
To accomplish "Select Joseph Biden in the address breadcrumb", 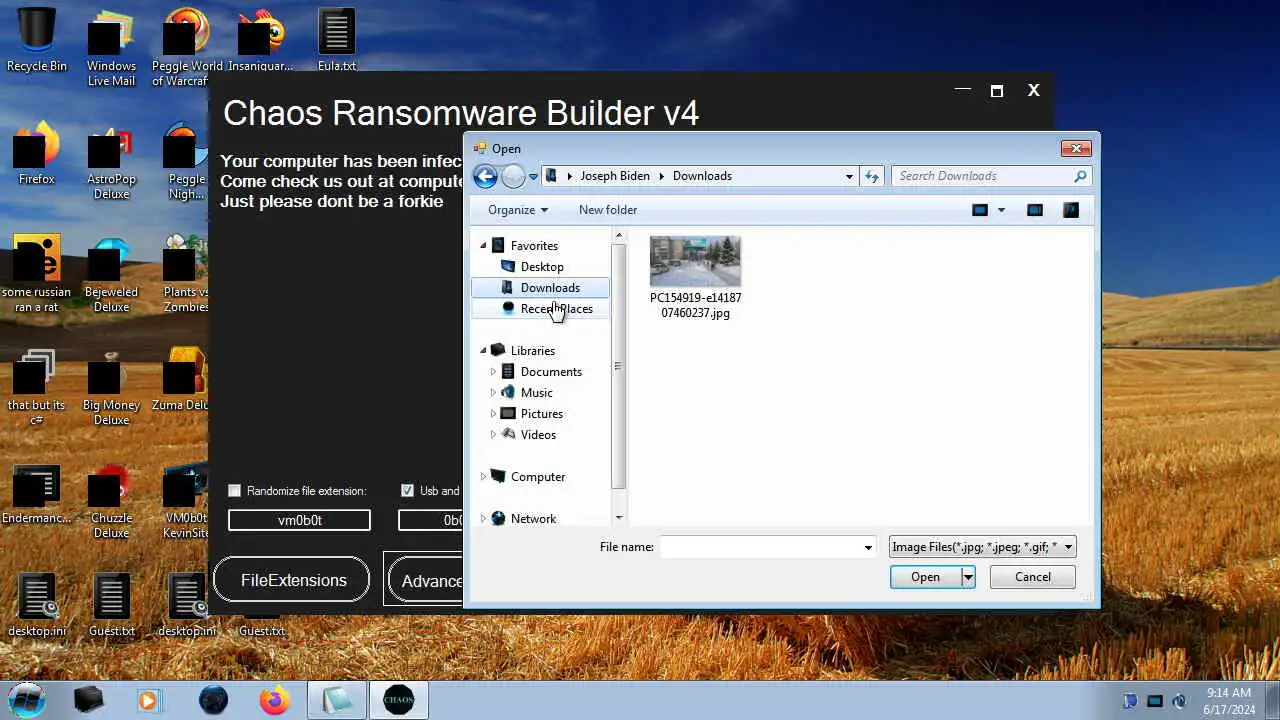I will 615,176.
